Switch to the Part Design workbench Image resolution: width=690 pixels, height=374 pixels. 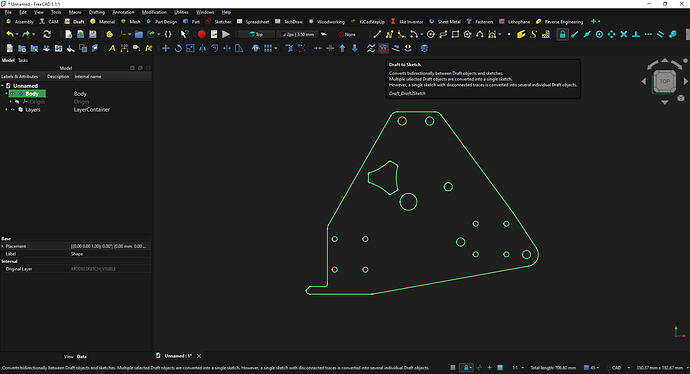point(161,22)
